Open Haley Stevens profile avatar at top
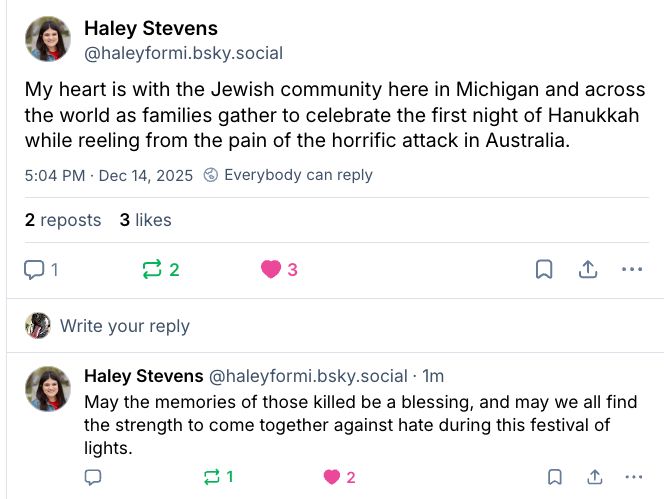Screen dimensions: 664x499 [x=47, y=39]
